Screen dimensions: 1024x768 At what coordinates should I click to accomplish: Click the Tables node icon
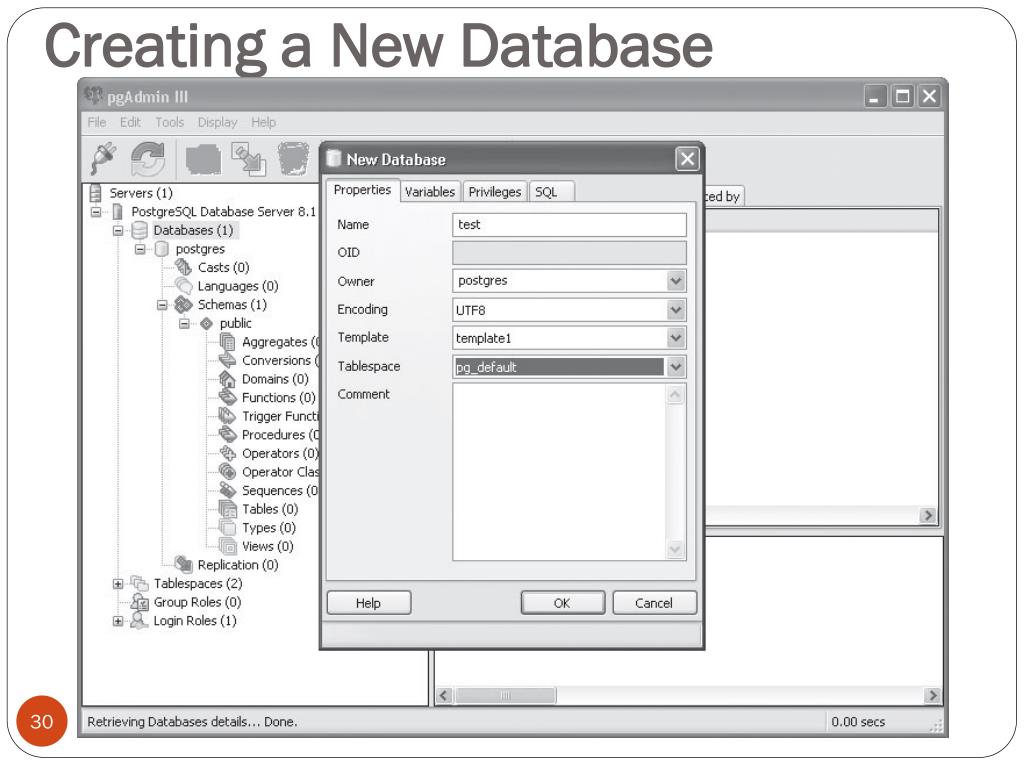click(227, 509)
